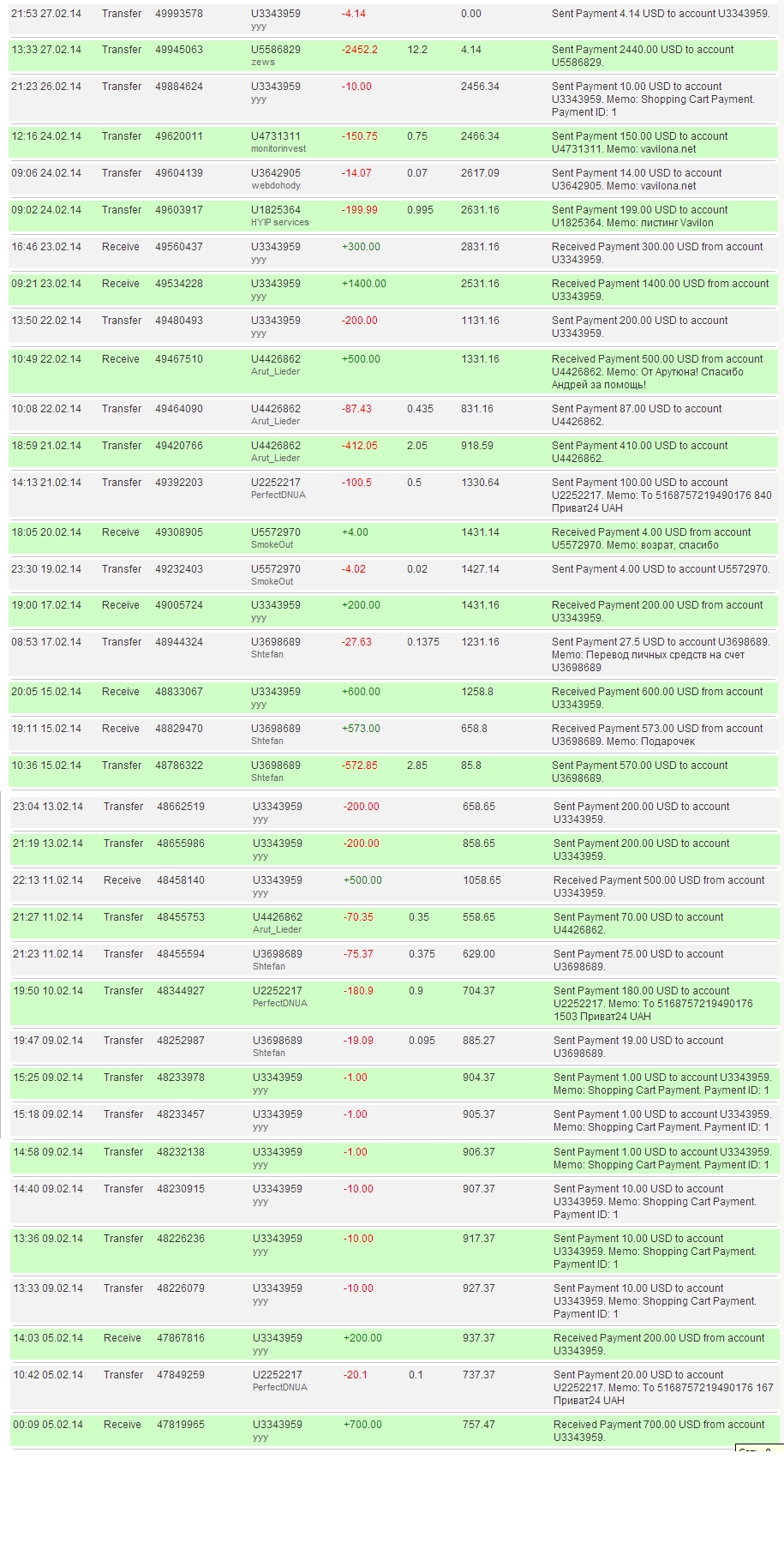
Task: Click the 1330.64 balance
Action: [x=480, y=483]
